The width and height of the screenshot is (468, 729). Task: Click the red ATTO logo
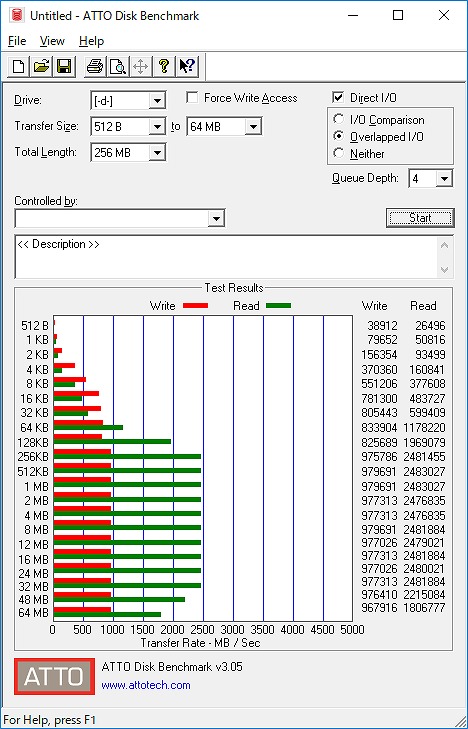(54, 676)
